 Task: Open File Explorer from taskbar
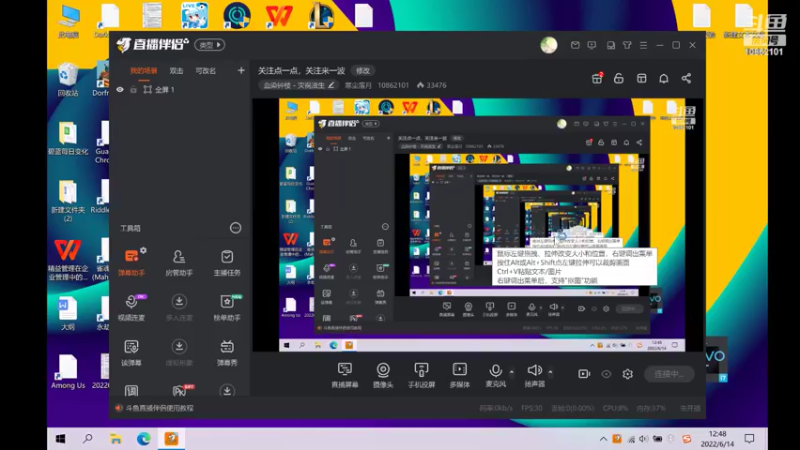point(116,439)
